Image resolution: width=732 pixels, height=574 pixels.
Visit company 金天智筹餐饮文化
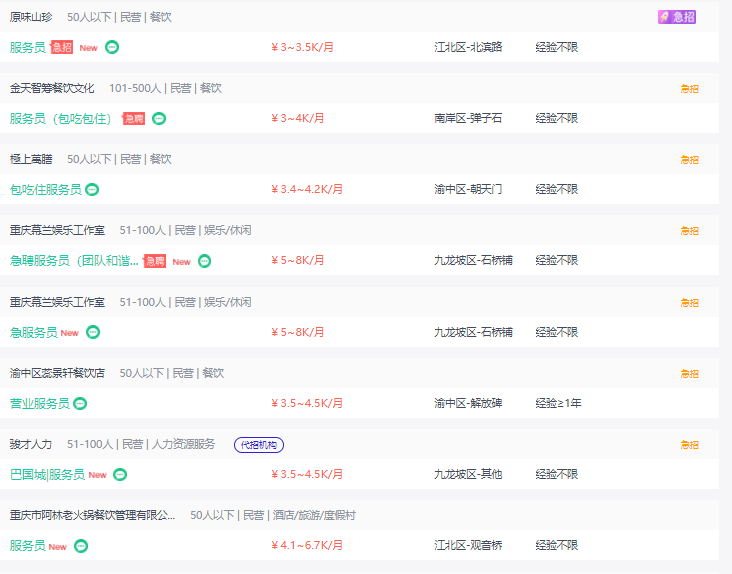click(x=52, y=88)
